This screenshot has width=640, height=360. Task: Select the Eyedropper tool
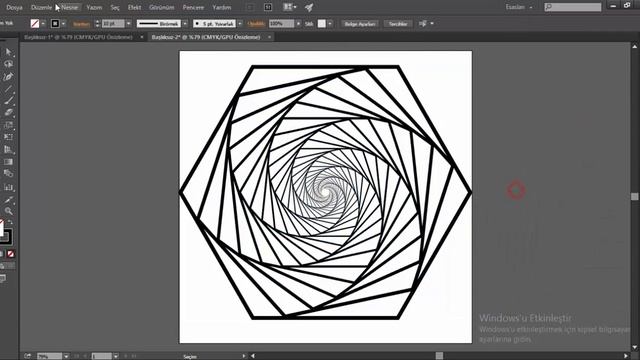coord(8,199)
